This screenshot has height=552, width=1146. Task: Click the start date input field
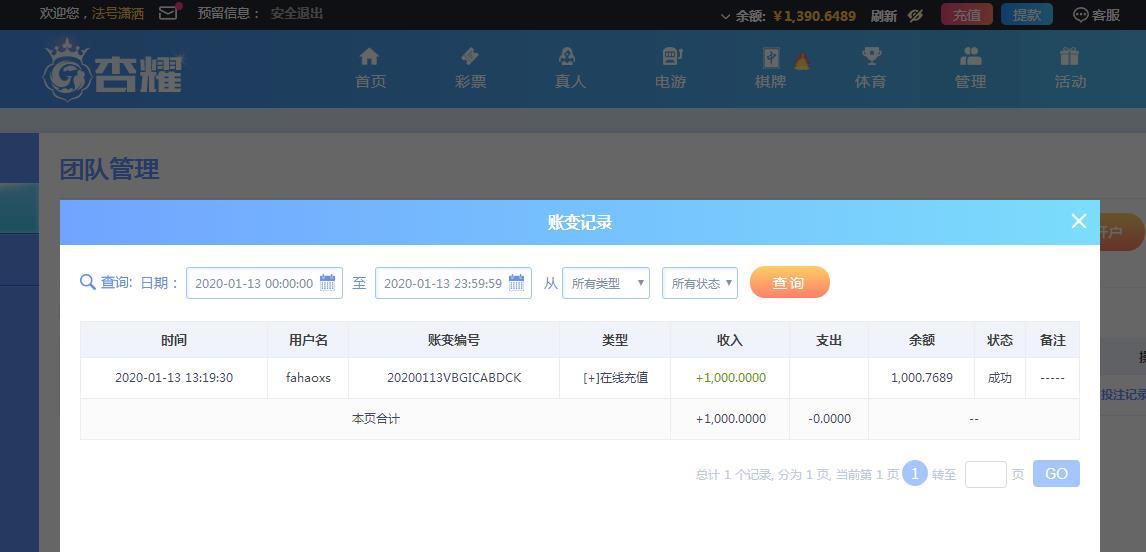tap(264, 283)
